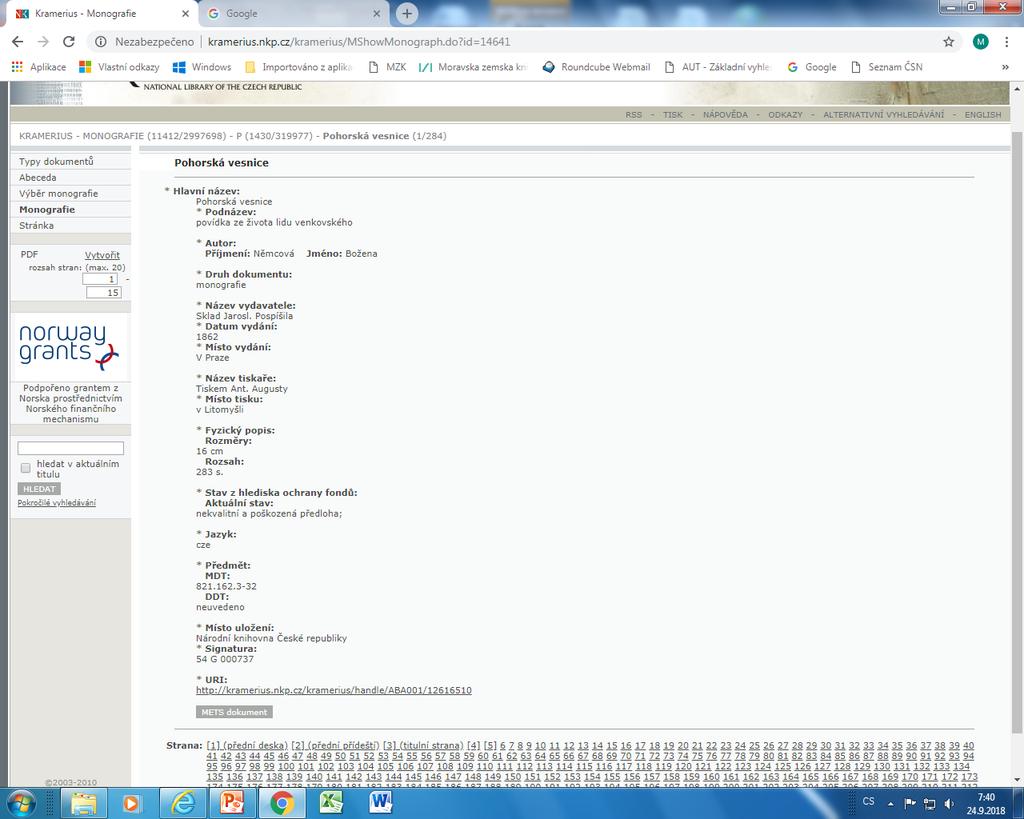Viewport: 1024px width, 819px height.
Task: Select Typy dokumentů in sidebar
Action: tap(56, 161)
